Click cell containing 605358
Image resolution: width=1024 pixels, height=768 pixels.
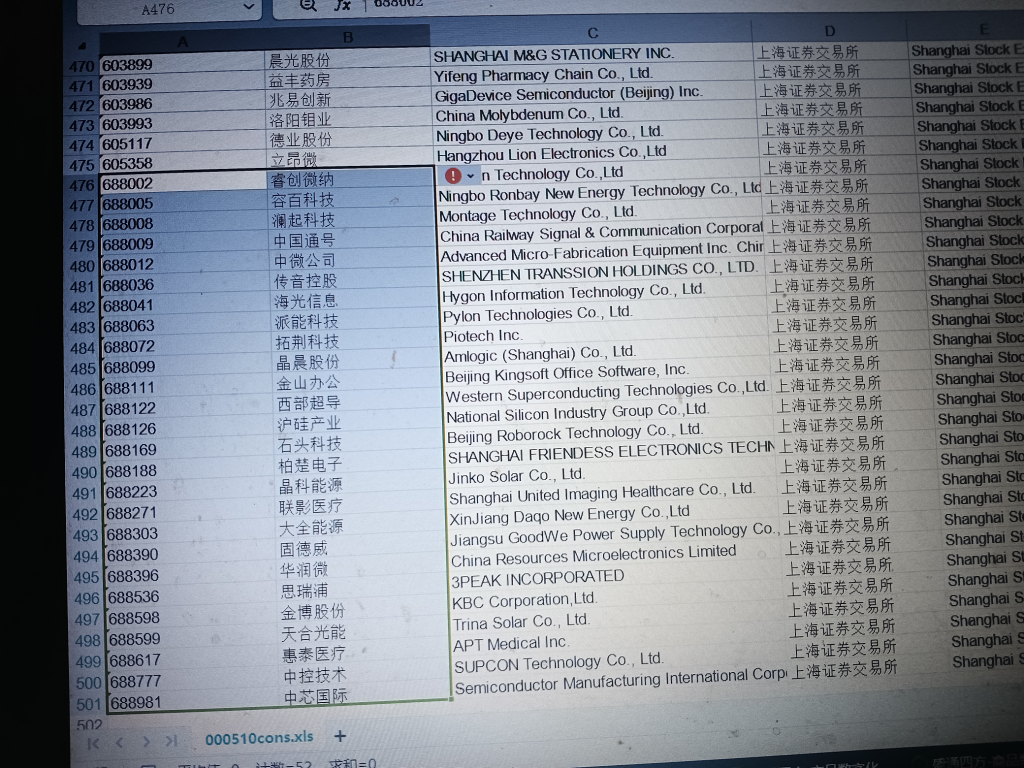pos(183,163)
